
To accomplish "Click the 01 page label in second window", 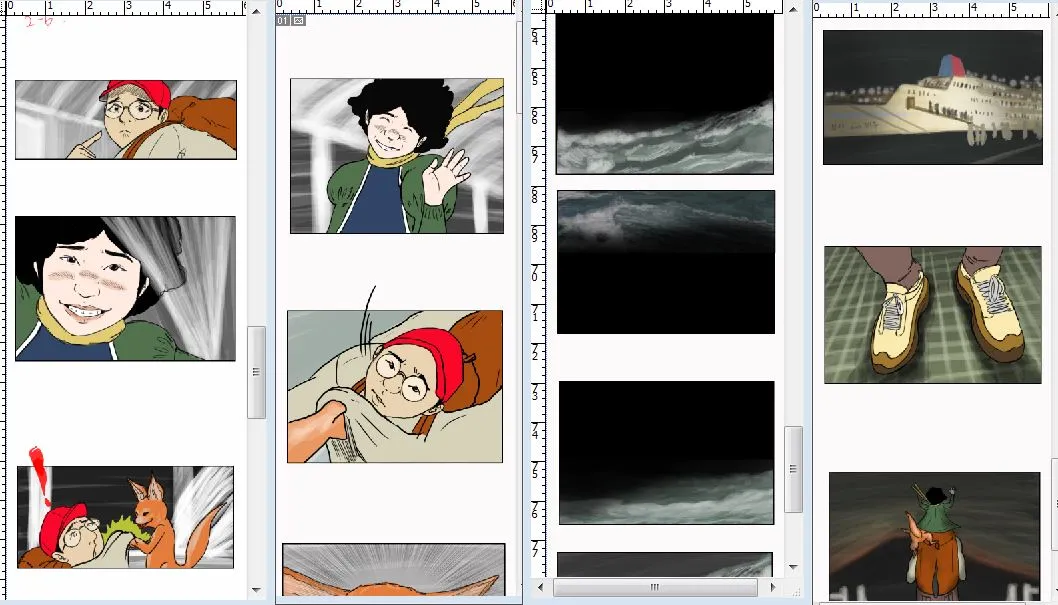I will pyautogui.click(x=283, y=21).
